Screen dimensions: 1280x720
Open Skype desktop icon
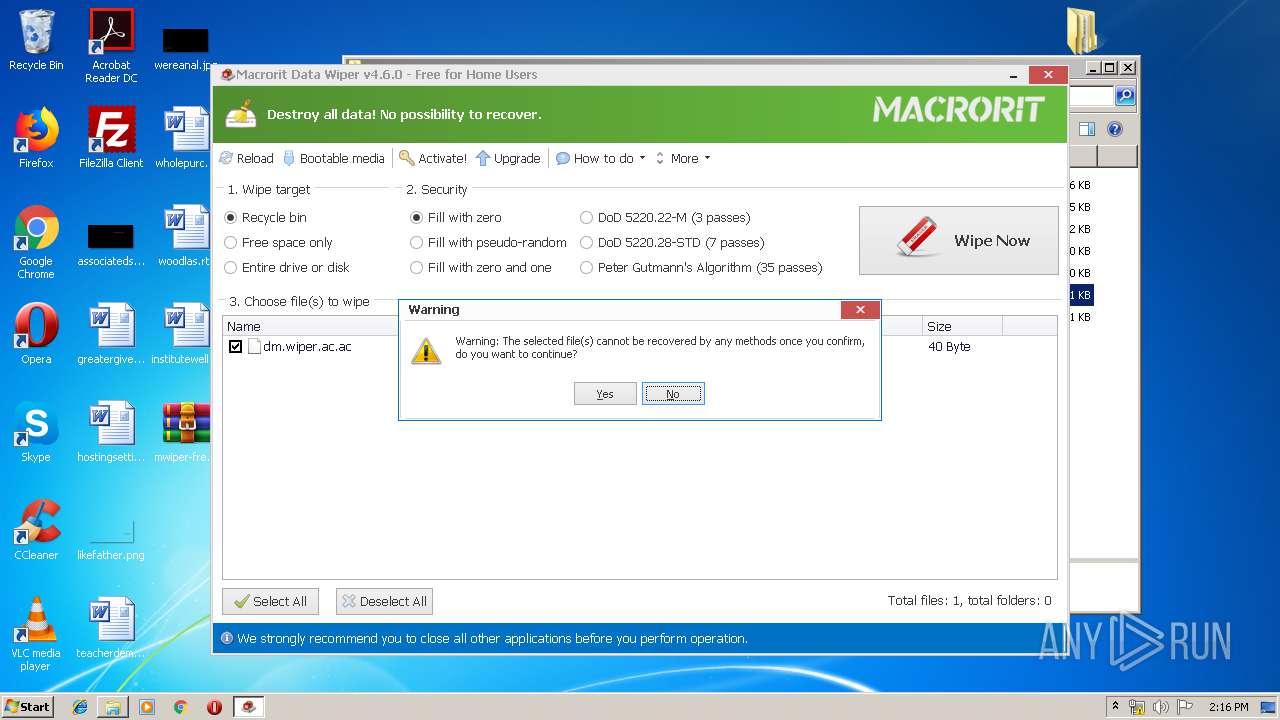[36, 432]
